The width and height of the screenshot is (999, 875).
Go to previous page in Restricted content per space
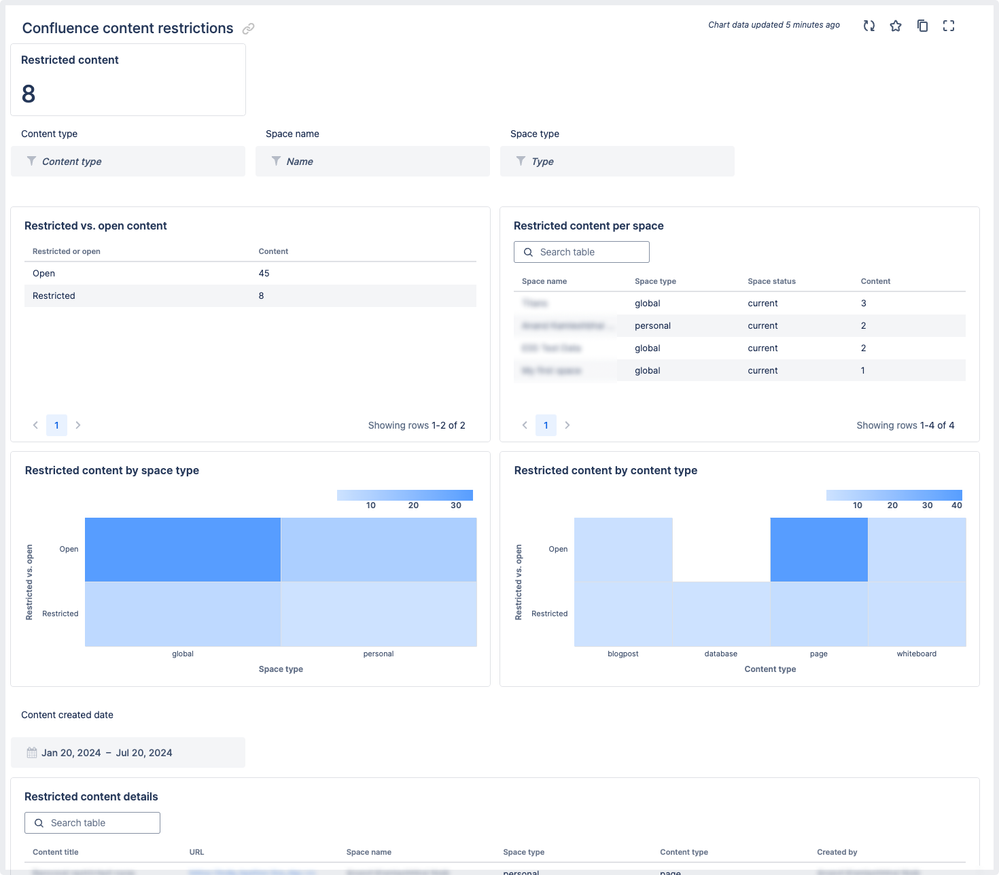[525, 425]
